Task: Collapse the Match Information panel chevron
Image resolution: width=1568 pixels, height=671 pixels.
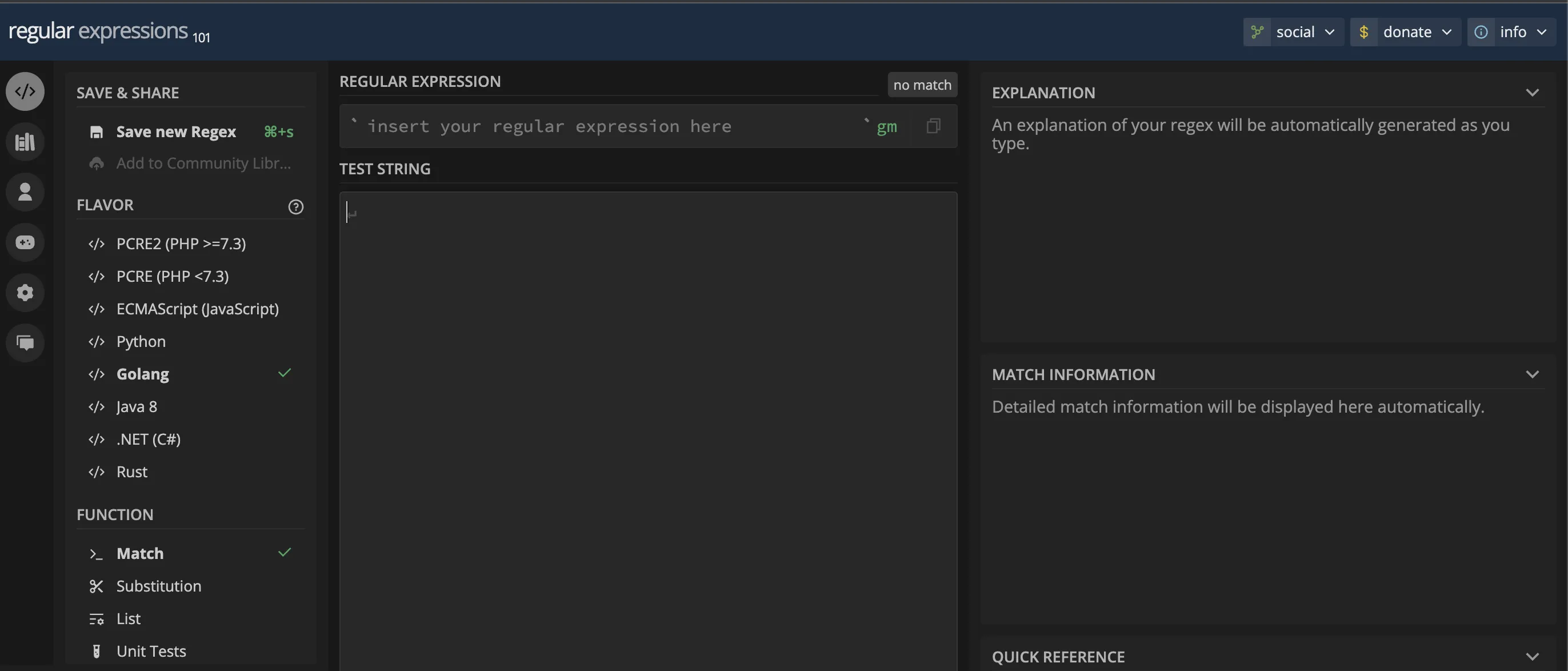Action: pyautogui.click(x=1532, y=374)
